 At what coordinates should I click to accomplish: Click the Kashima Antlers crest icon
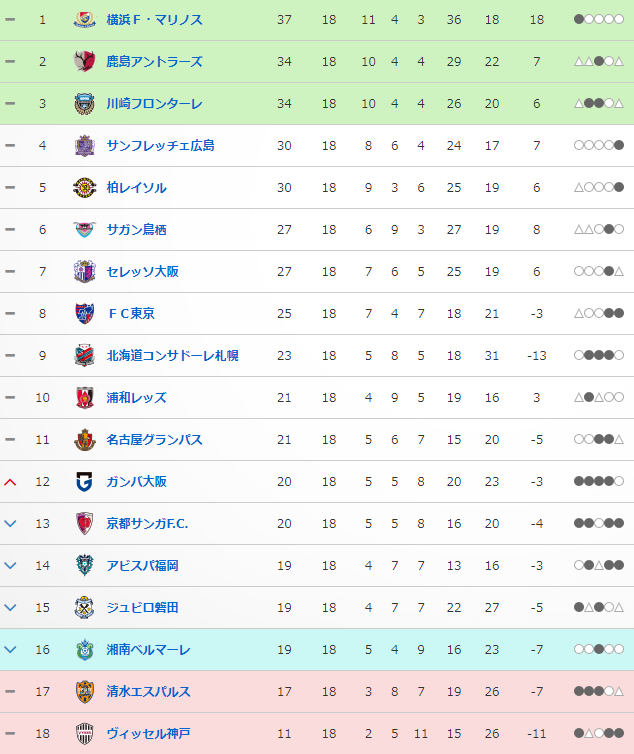[84, 62]
